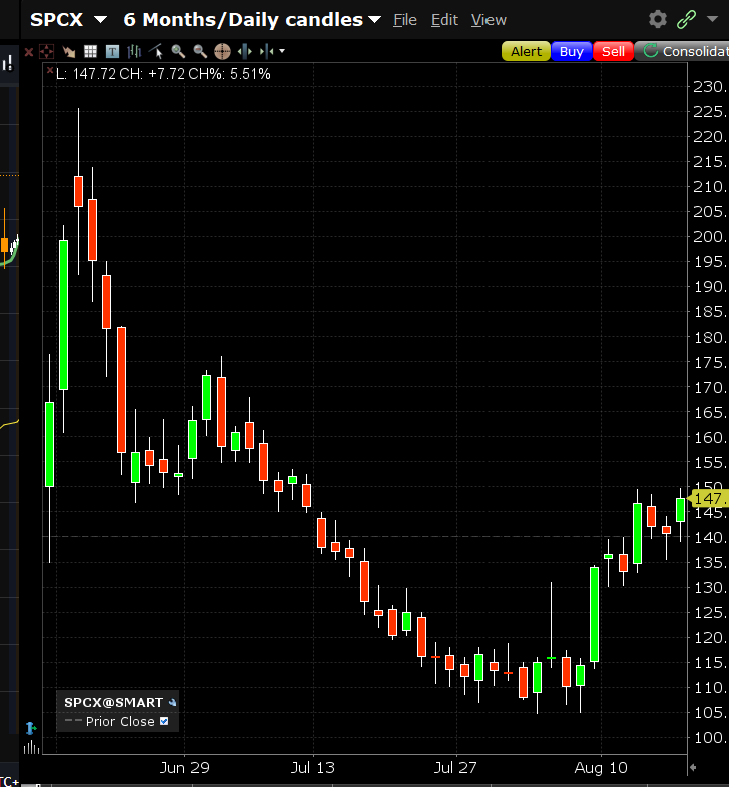Image resolution: width=729 pixels, height=787 pixels.
Task: Click the Jul 27 date label
Action: [x=455, y=767]
